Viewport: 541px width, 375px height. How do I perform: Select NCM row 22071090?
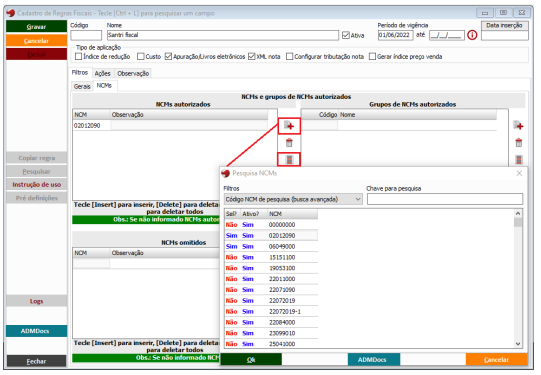point(271,290)
